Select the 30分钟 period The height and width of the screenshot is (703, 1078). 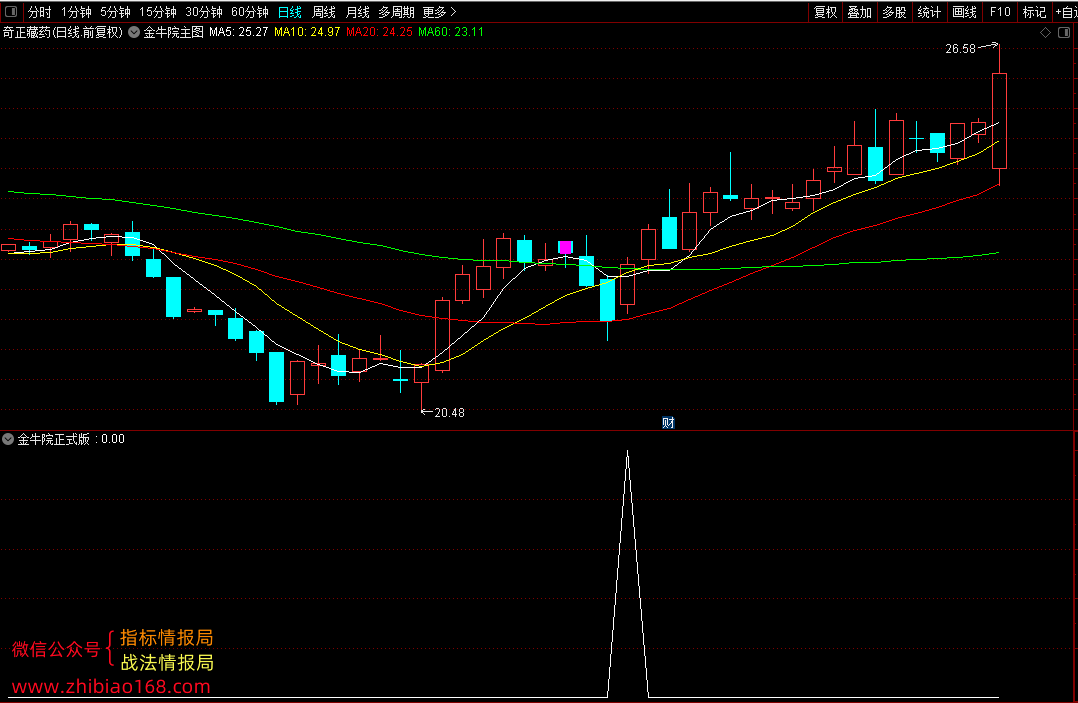pyautogui.click(x=204, y=12)
